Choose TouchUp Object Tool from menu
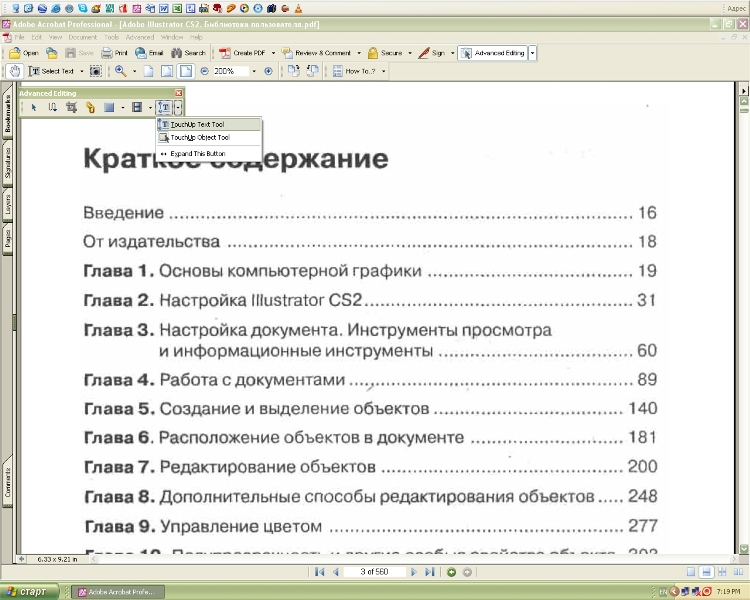Image resolution: width=750 pixels, height=600 pixels. (x=200, y=138)
